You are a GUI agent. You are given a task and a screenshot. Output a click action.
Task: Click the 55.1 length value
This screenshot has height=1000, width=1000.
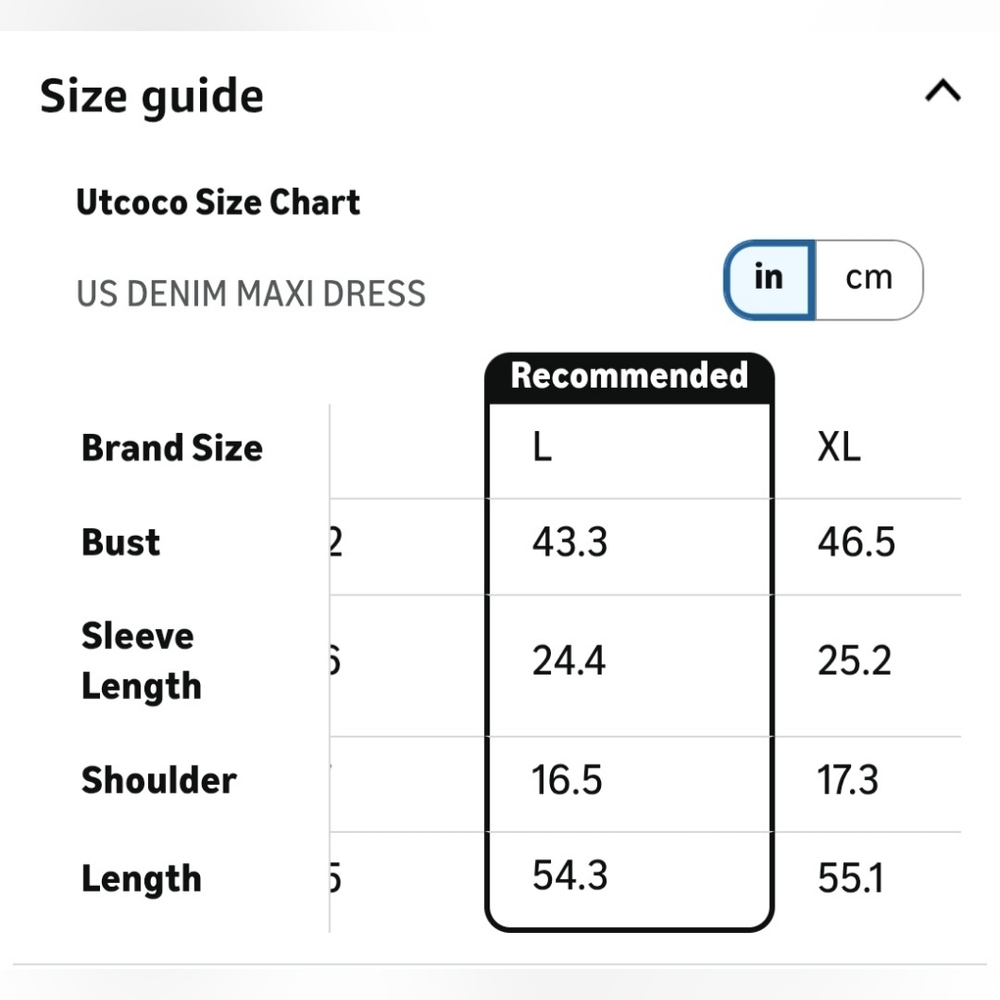(851, 878)
